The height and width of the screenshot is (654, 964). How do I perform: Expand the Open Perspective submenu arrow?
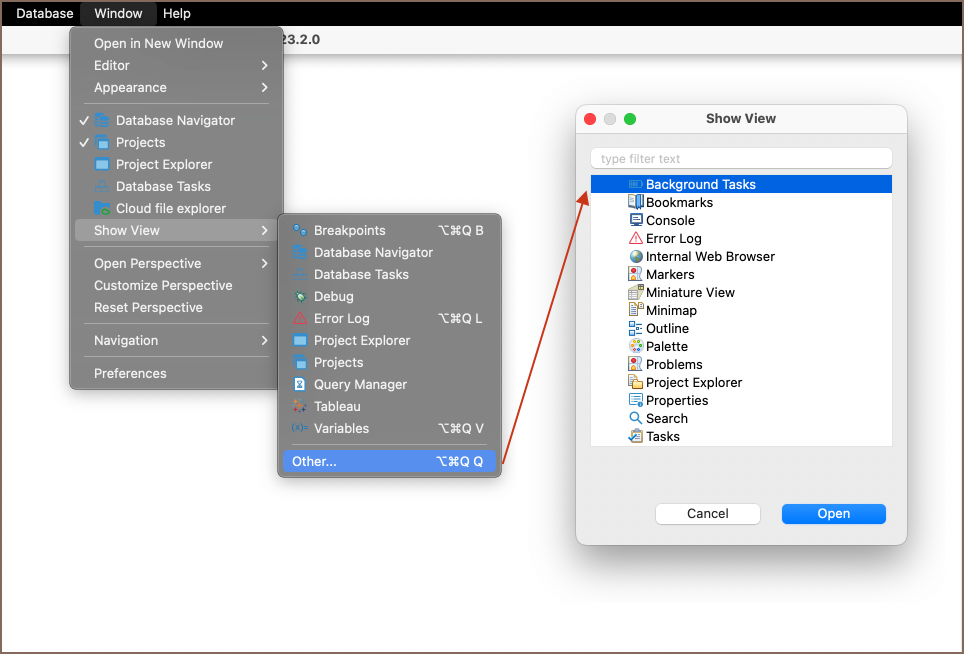tap(264, 264)
